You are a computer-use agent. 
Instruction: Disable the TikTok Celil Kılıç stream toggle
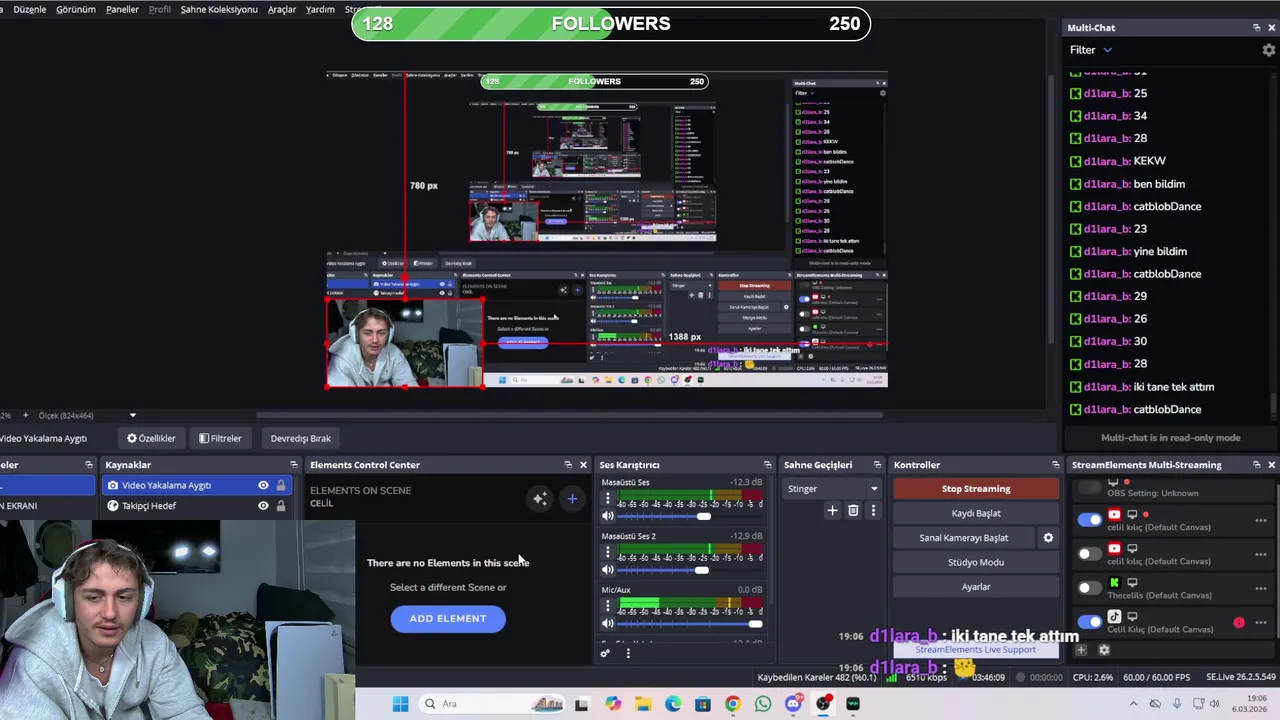(1089, 622)
